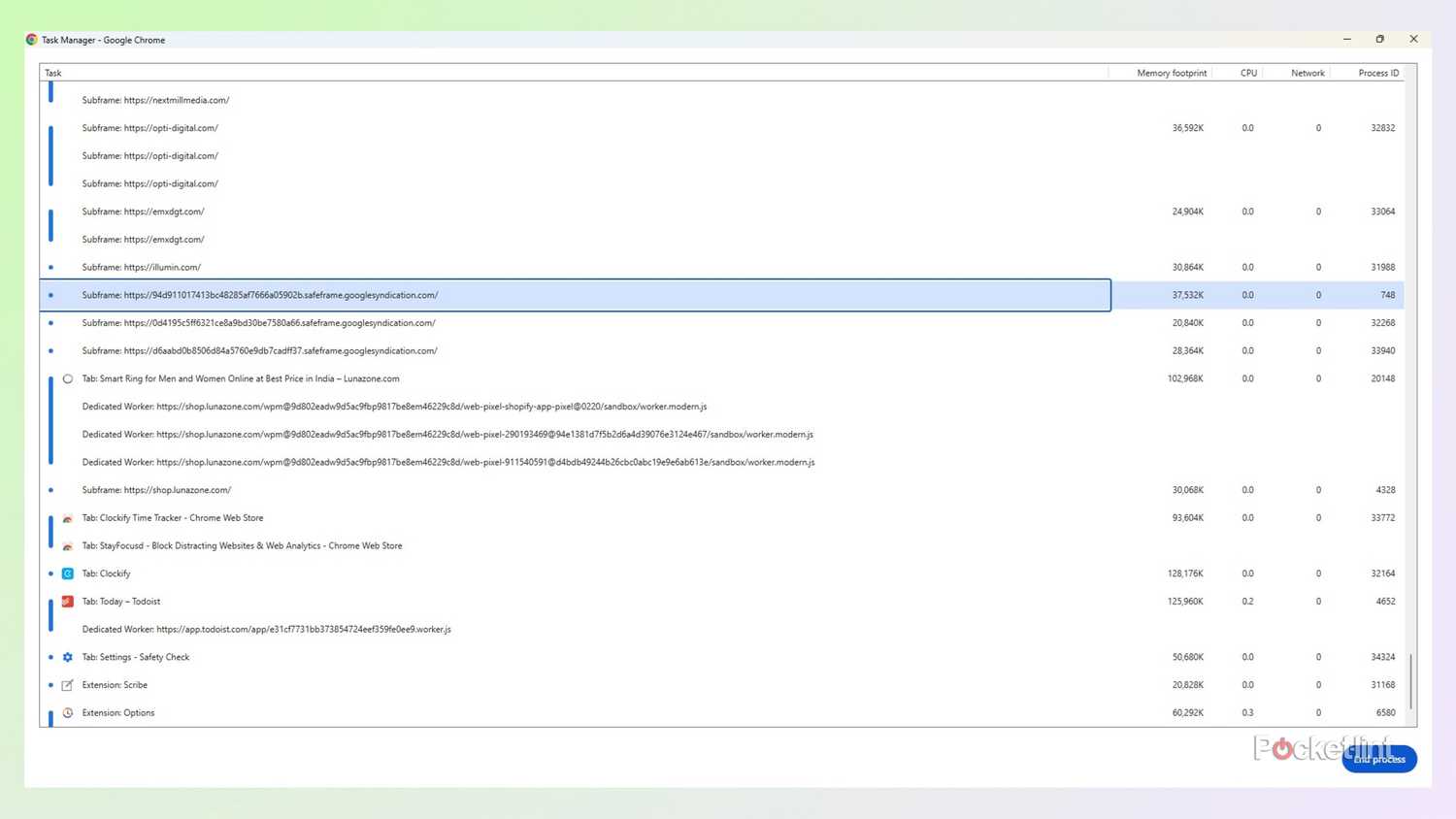Select the Extension: Options row
This screenshot has width=1456, height=819.
721,713
